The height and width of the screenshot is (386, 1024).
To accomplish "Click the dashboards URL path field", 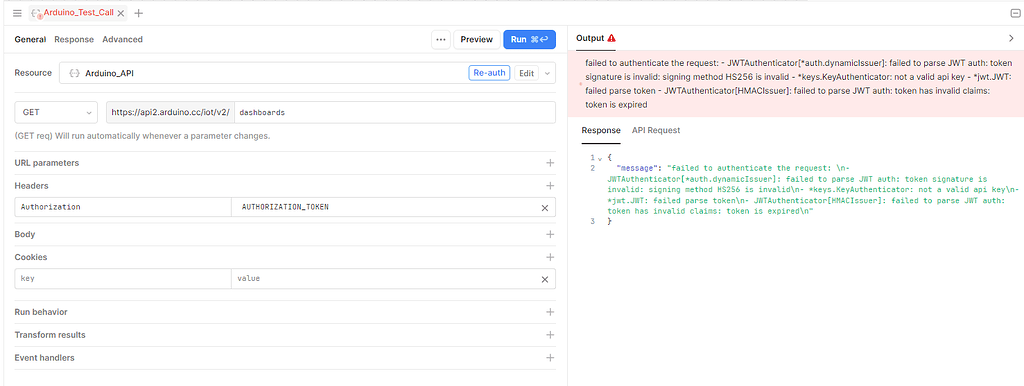I will point(395,112).
